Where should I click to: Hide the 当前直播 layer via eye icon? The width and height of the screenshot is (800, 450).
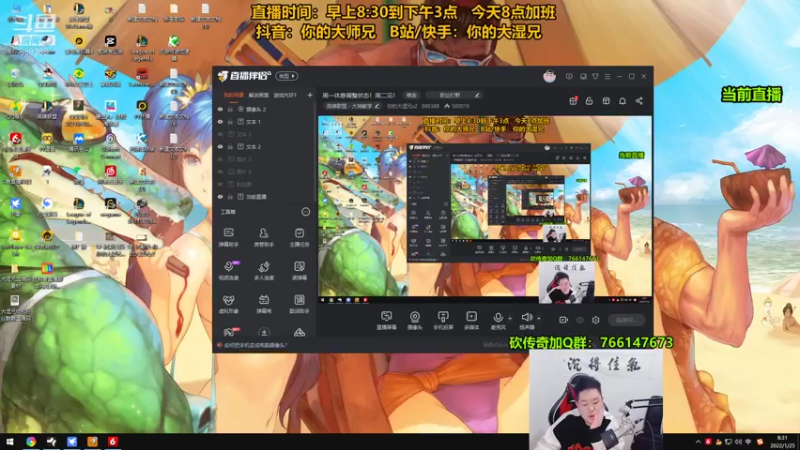point(220,196)
